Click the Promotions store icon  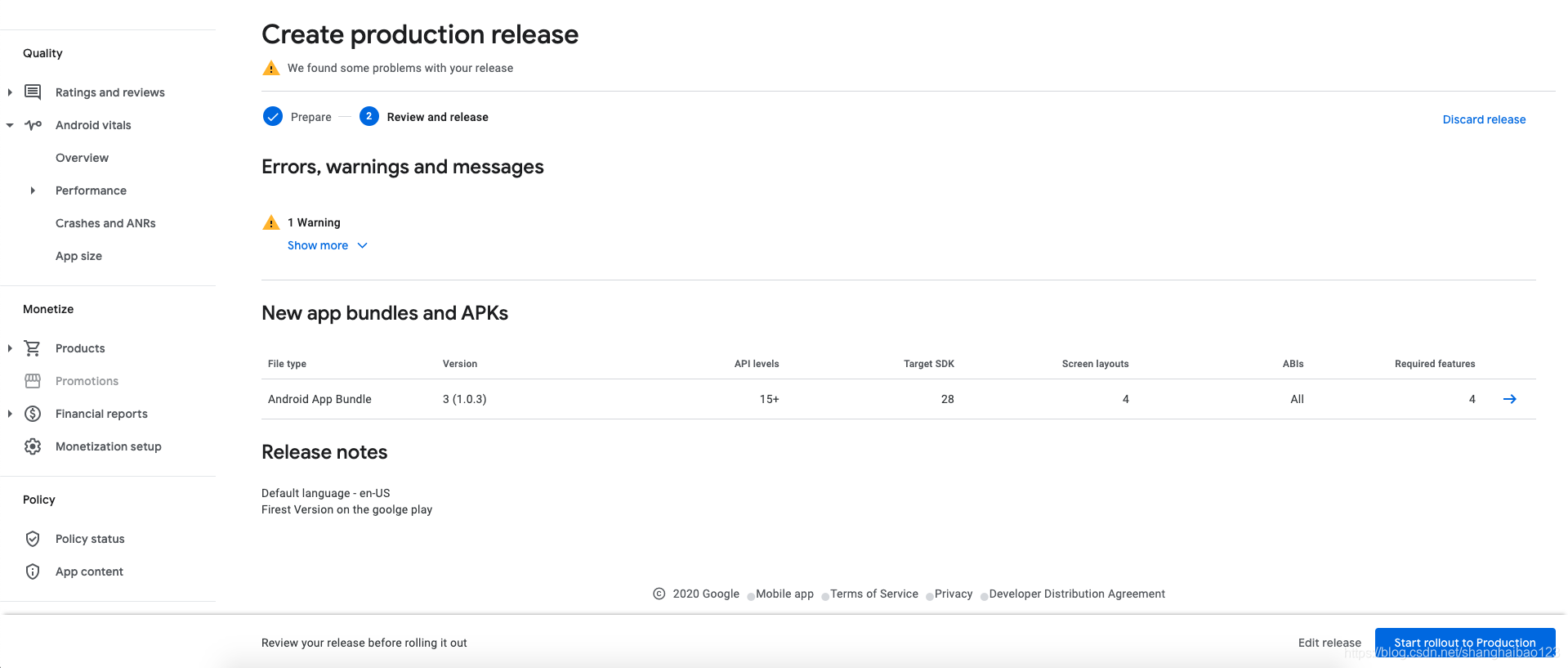coord(33,381)
